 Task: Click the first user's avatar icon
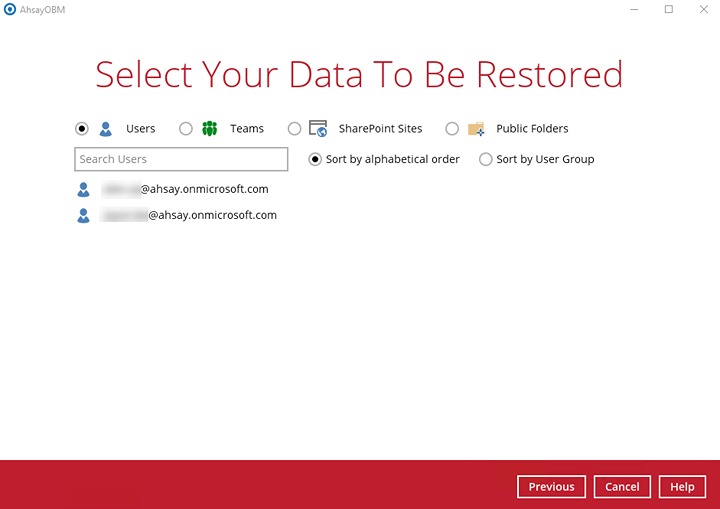click(84, 189)
